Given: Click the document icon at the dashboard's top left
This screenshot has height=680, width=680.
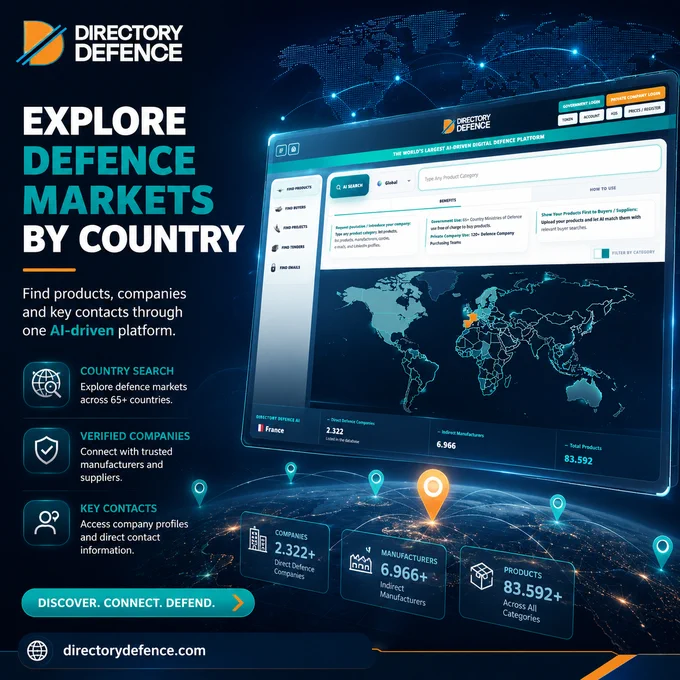Looking at the screenshot, I should 281,150.
